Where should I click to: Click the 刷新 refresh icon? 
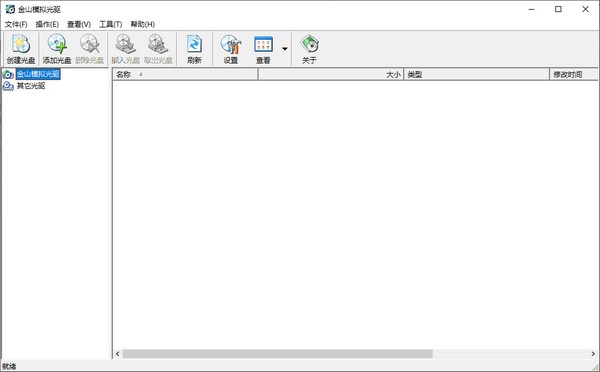194,49
